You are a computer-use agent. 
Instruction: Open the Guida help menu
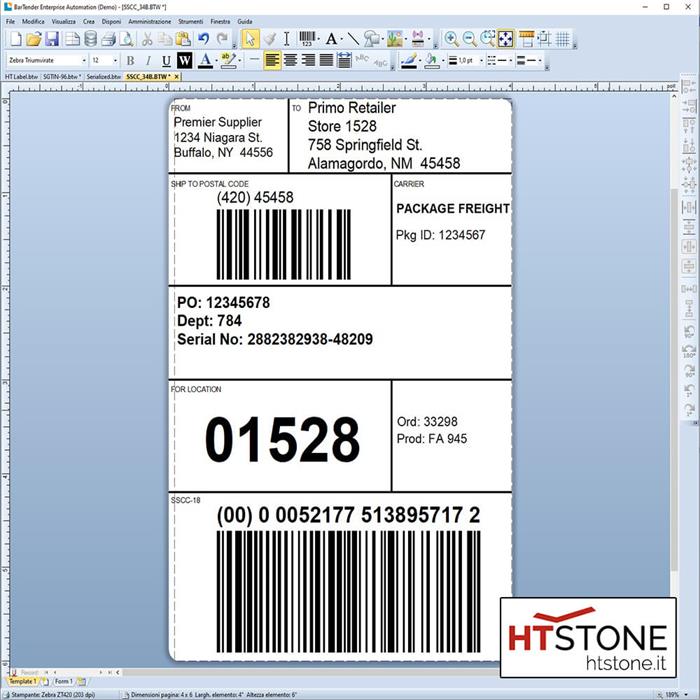245,21
